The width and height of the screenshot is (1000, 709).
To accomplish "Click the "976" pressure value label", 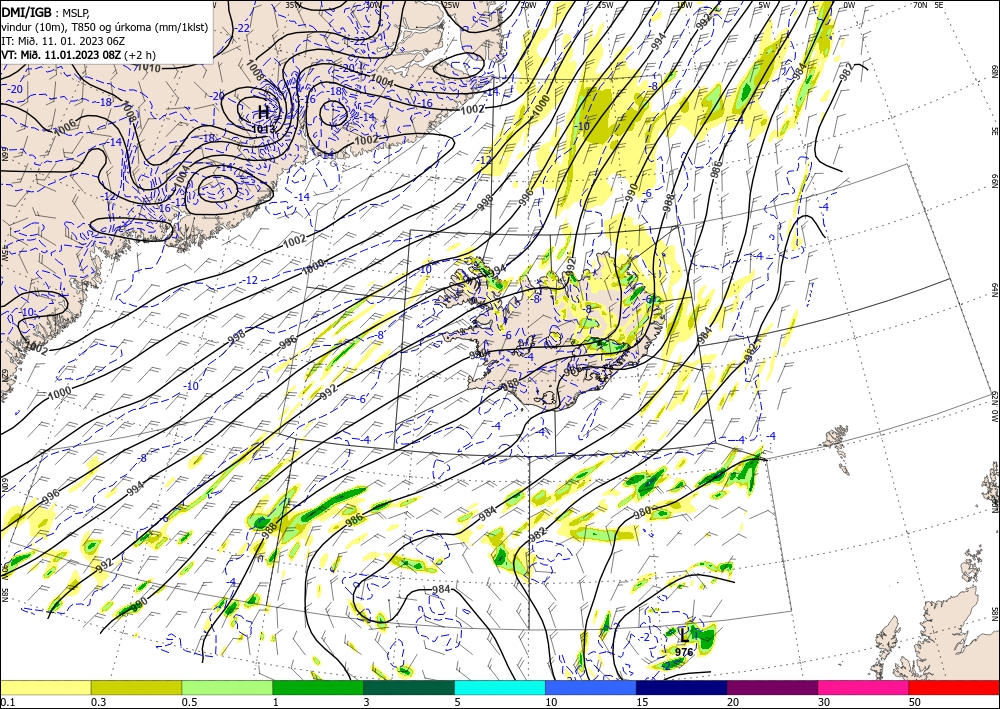I will tap(684, 652).
